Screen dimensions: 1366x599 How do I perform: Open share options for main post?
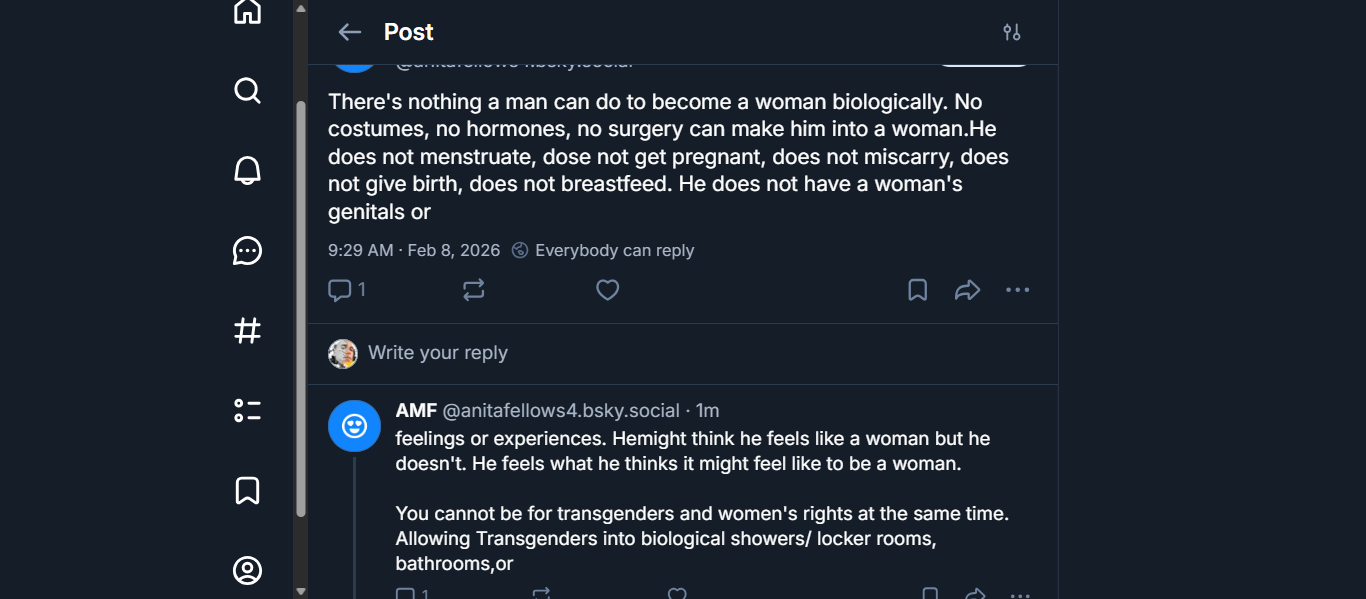[967, 290]
